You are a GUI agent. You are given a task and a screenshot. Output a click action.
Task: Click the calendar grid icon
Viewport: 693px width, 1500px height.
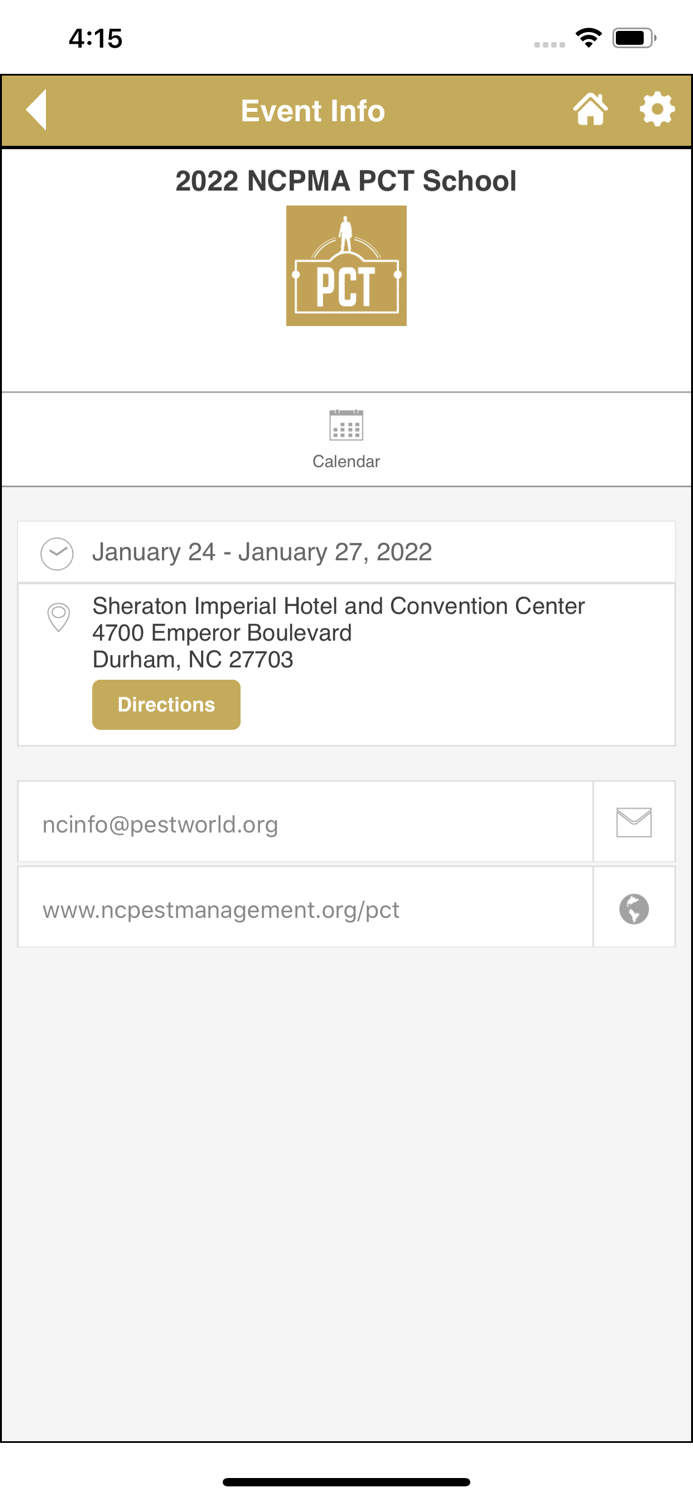pyautogui.click(x=346, y=426)
